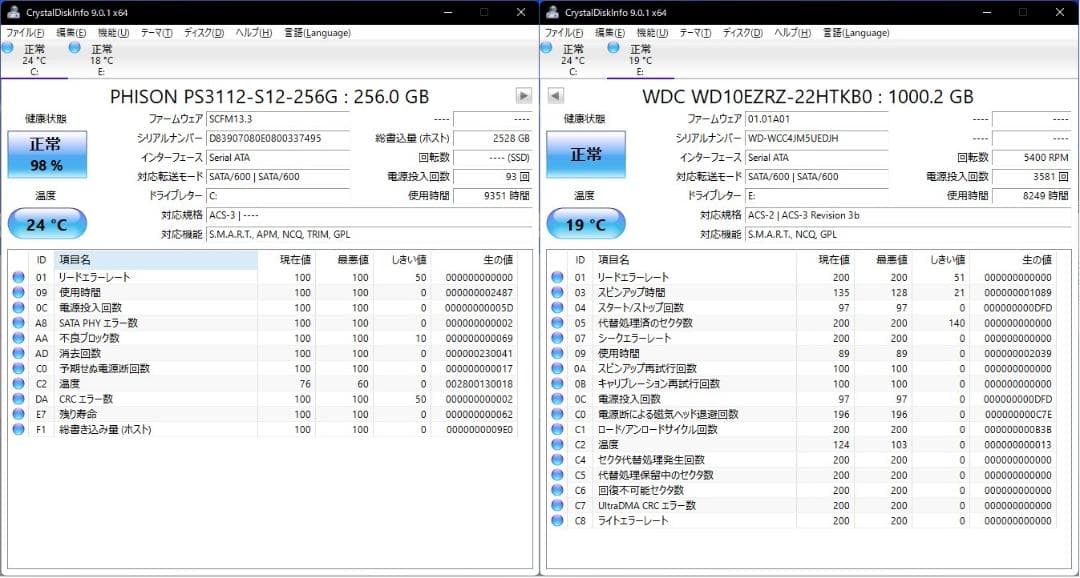Select C: disk tab in right window
The width and height of the screenshot is (1080, 578).
coord(573,60)
